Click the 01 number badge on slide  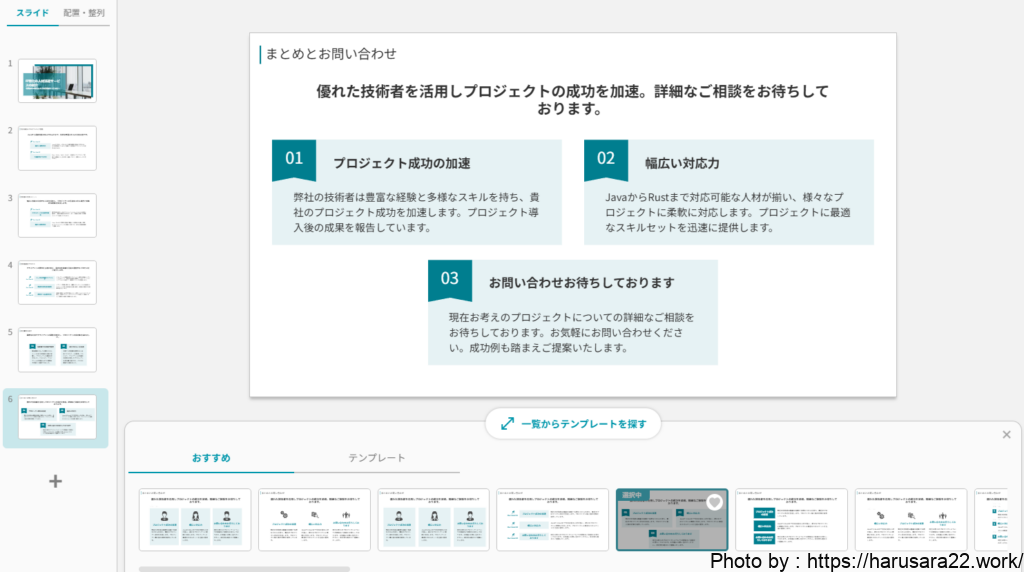pos(294,158)
